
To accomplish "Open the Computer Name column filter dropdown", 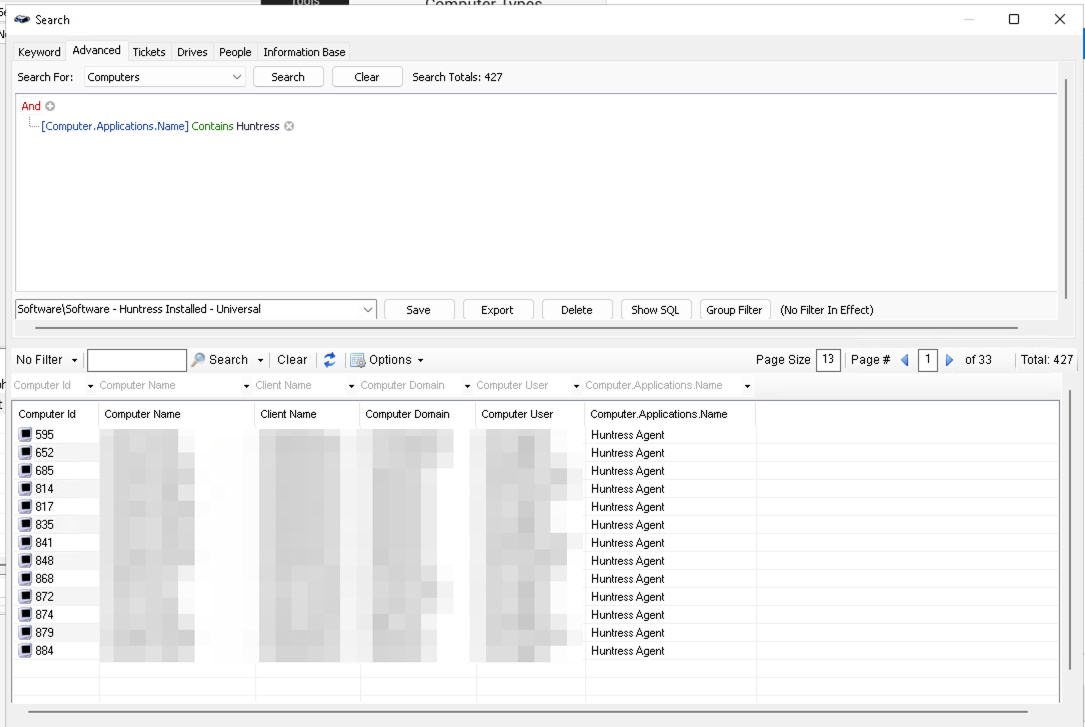I will [x=246, y=386].
